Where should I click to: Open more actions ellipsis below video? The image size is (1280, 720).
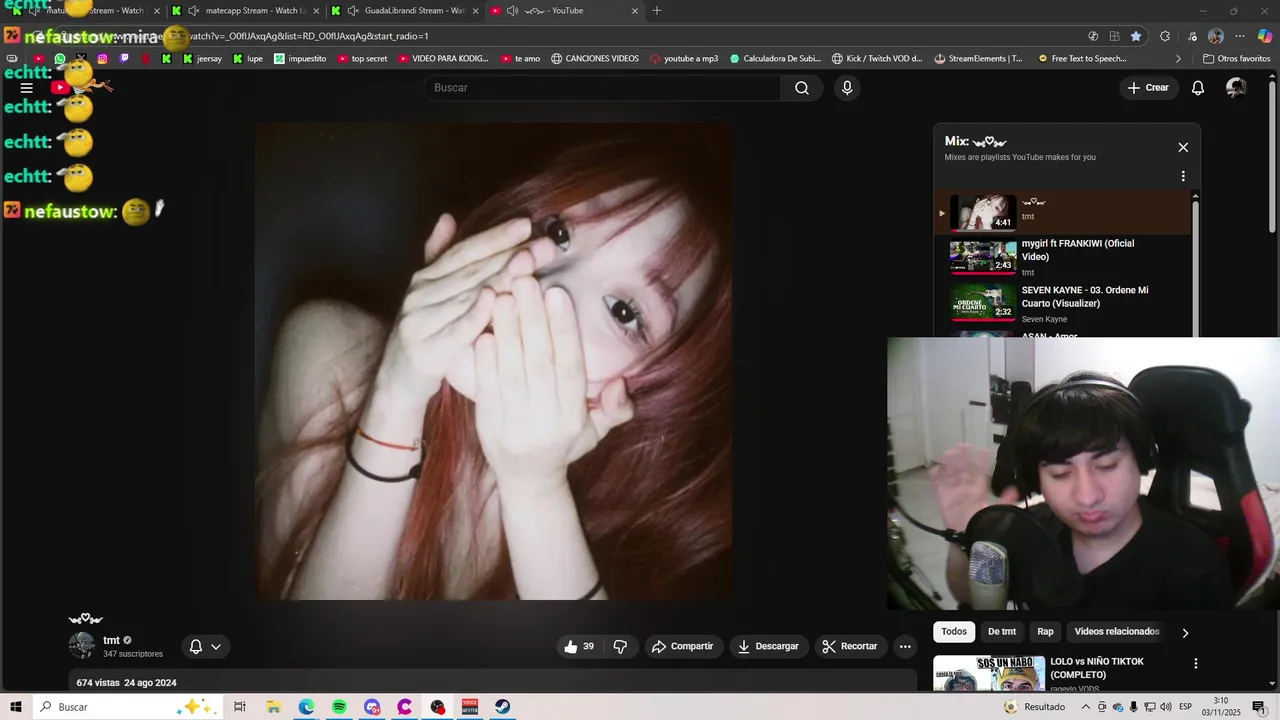(905, 647)
